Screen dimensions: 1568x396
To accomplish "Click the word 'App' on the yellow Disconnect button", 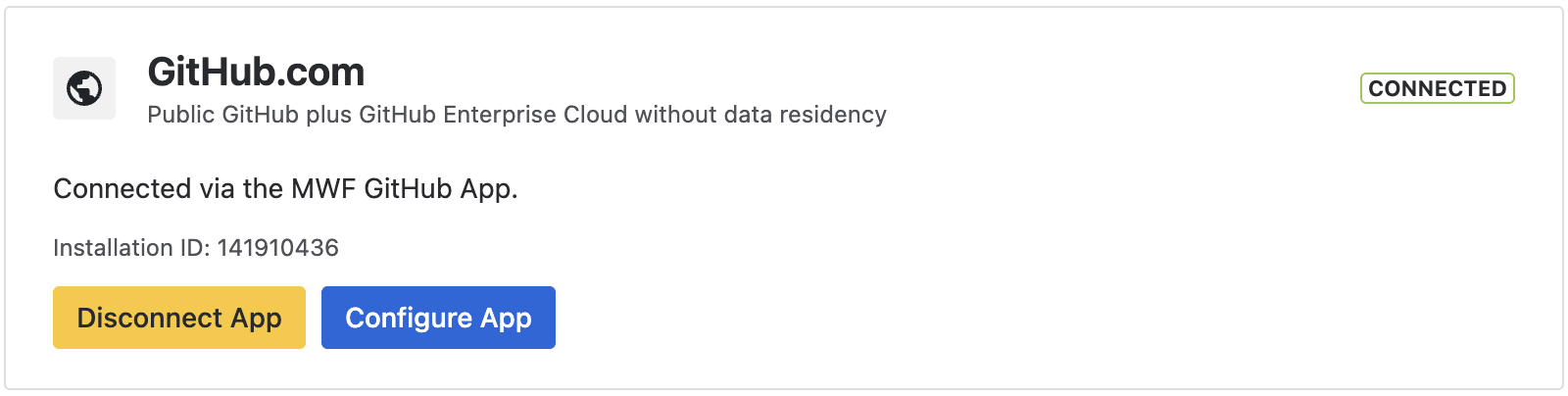I will [256, 319].
